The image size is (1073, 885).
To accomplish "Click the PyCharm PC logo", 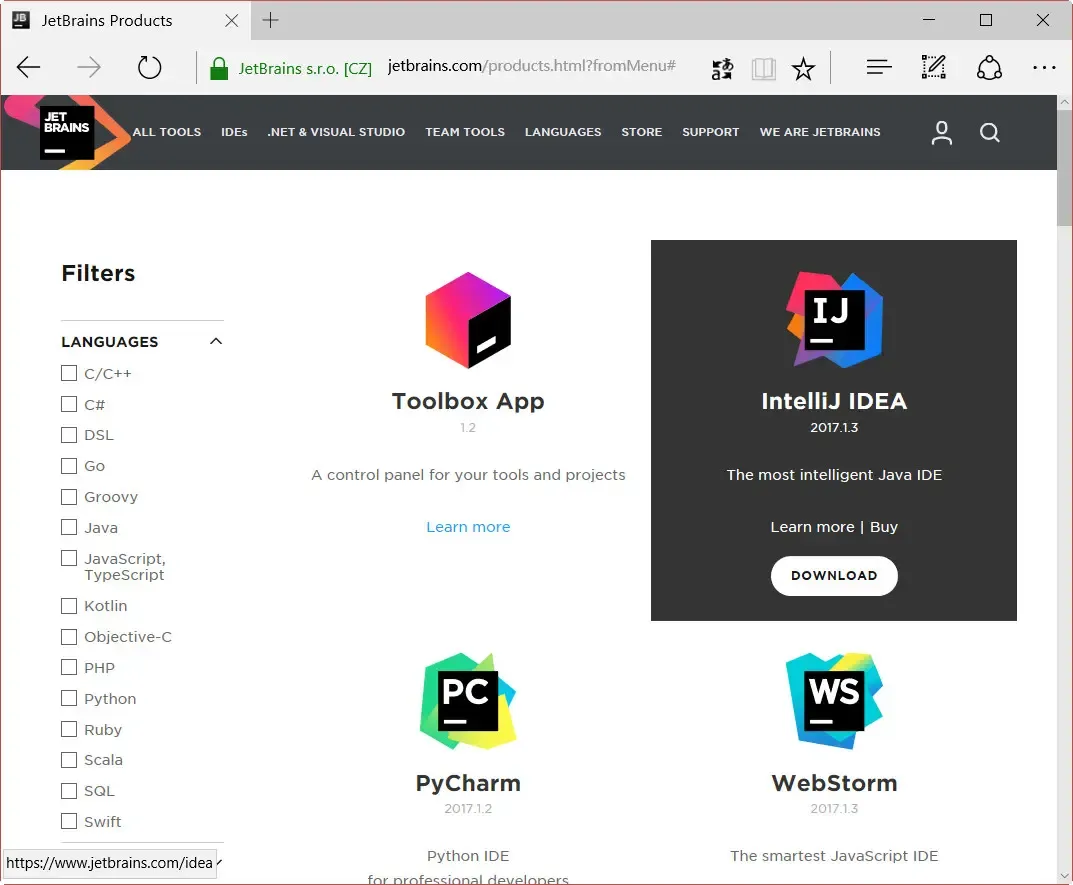I will [x=468, y=701].
